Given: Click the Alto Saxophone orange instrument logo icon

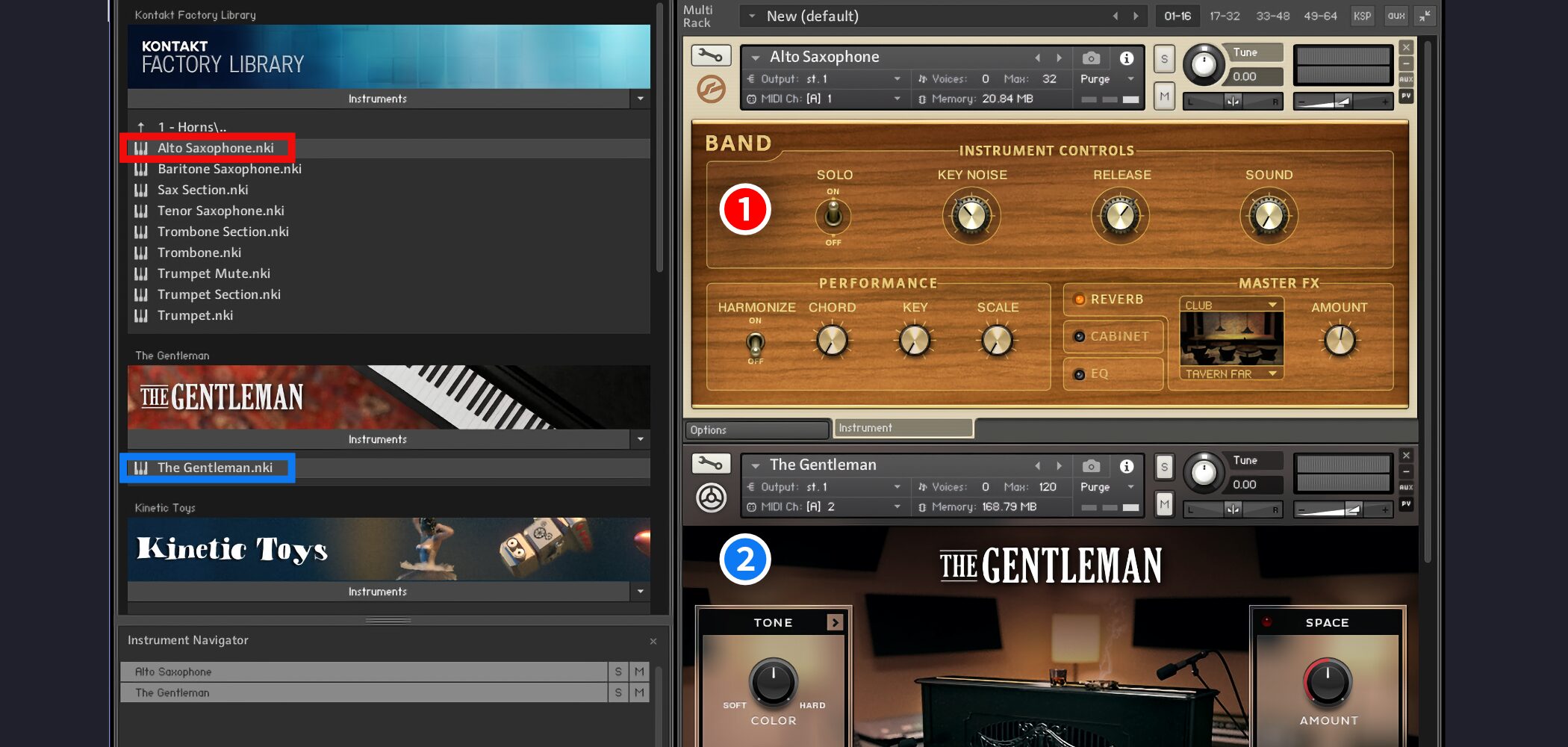Looking at the screenshot, I should pos(711,90).
